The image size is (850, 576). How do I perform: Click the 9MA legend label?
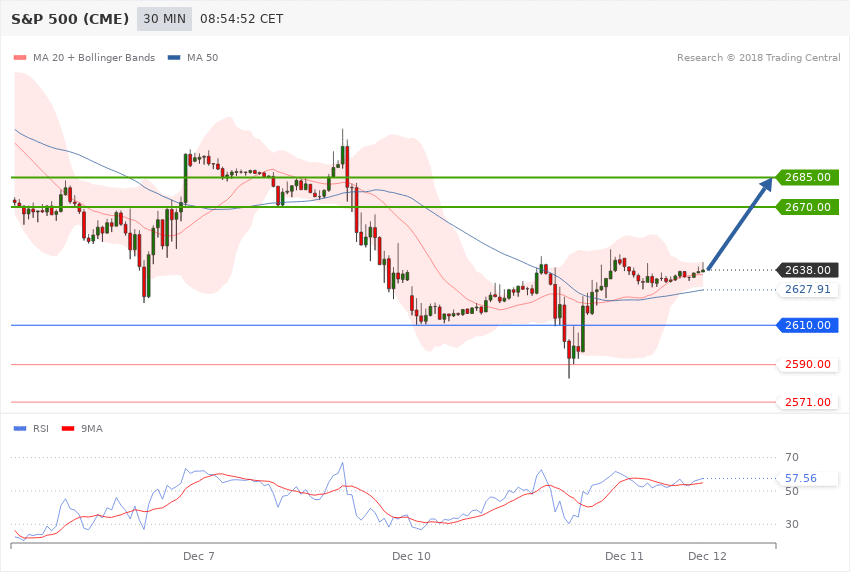click(x=92, y=429)
